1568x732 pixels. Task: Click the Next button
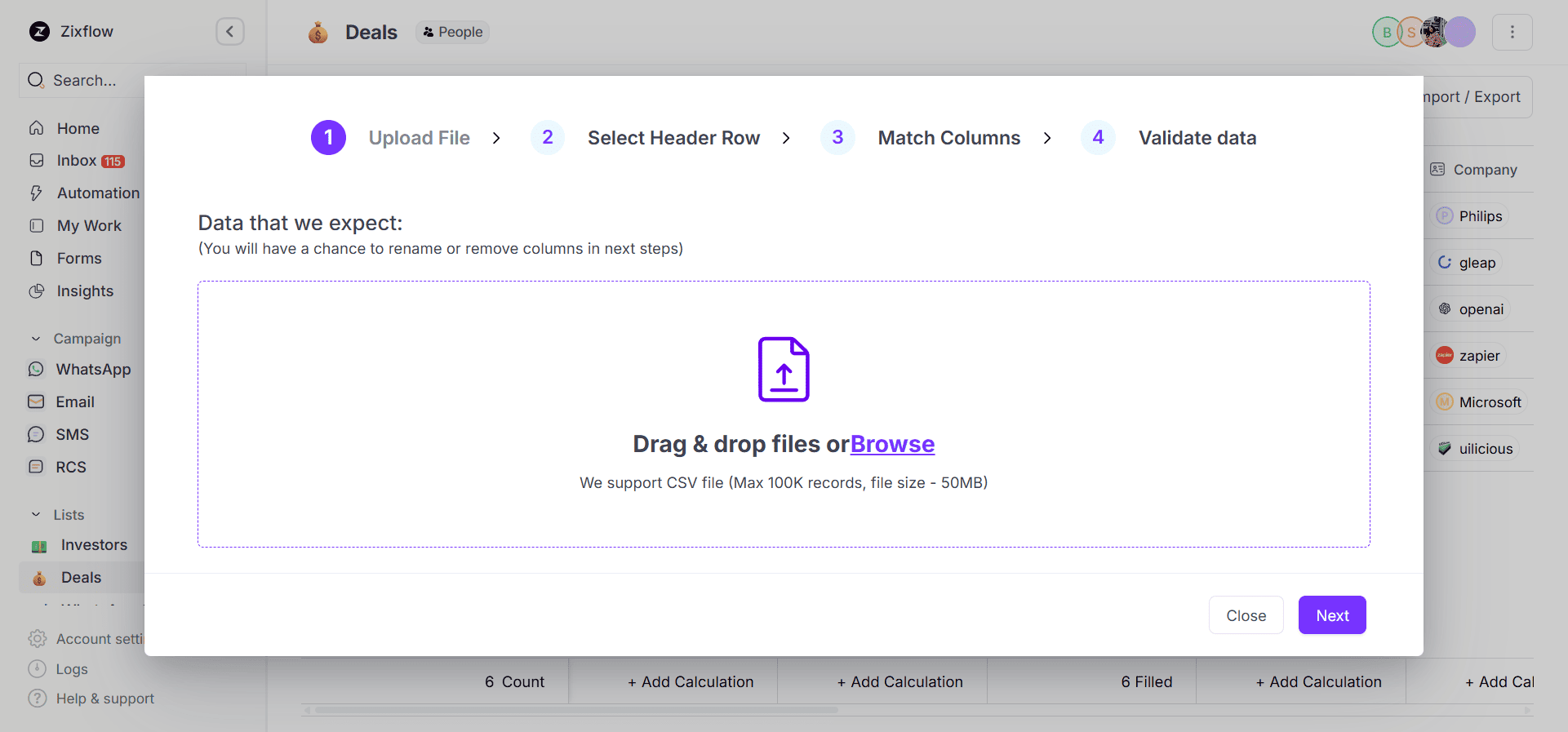1332,615
